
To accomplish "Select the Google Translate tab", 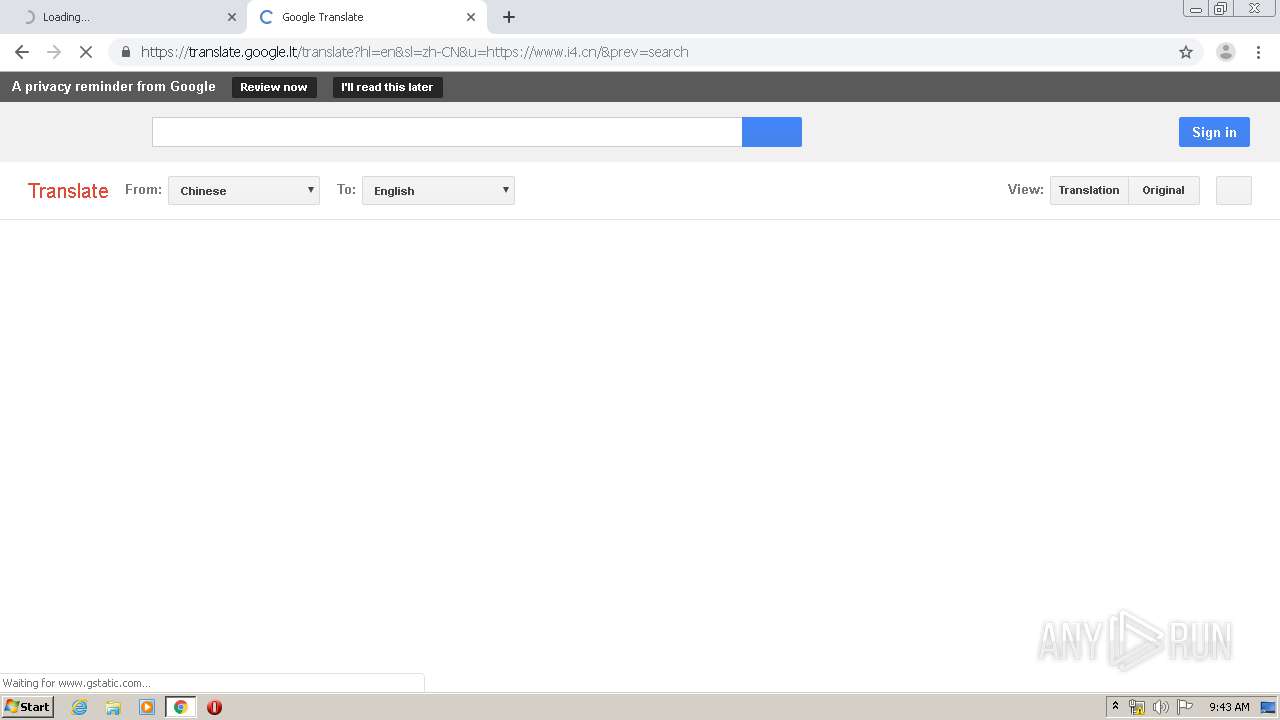I will click(367, 17).
